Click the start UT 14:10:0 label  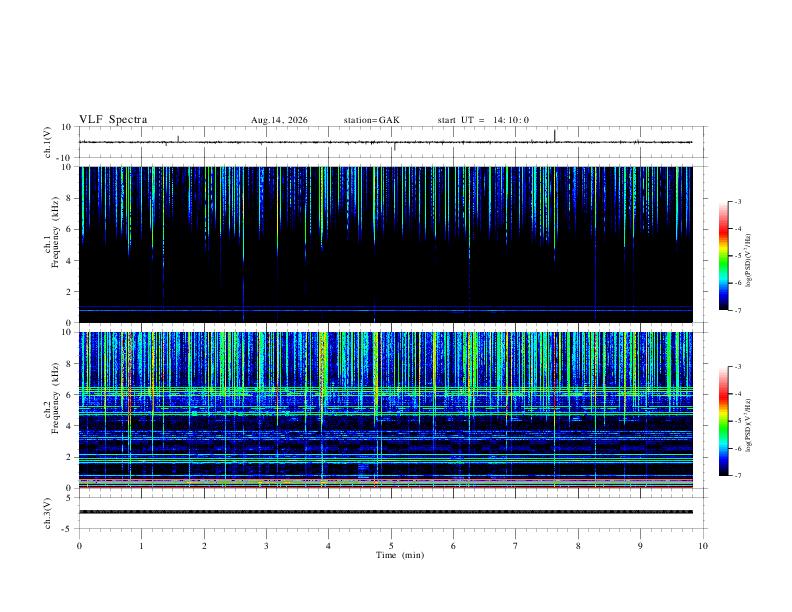click(x=483, y=120)
